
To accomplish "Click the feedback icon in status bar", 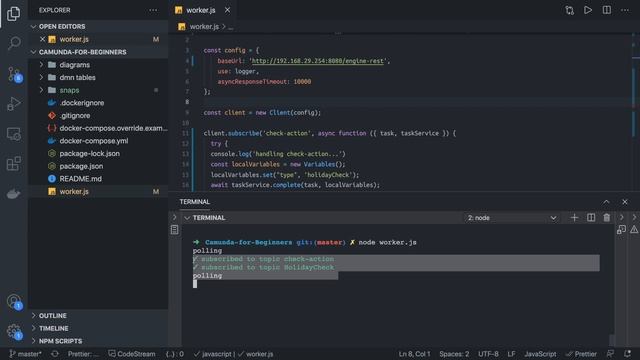I will (x=610, y=354).
